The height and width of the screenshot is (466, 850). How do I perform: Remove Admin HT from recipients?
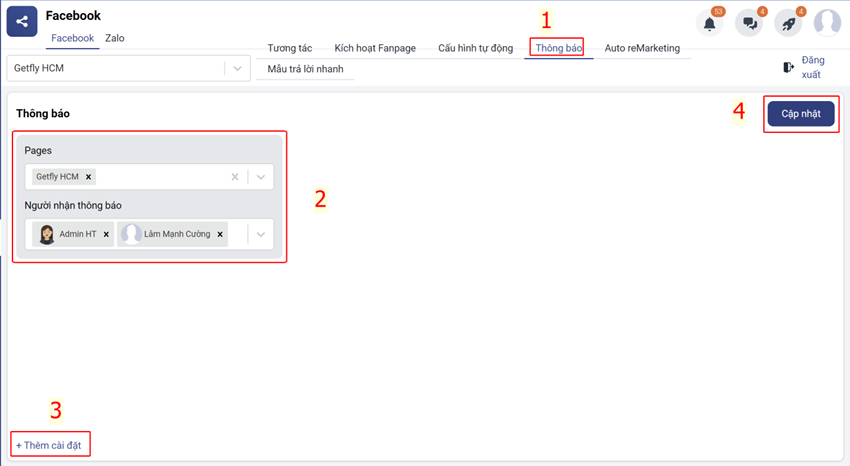click(x=107, y=234)
